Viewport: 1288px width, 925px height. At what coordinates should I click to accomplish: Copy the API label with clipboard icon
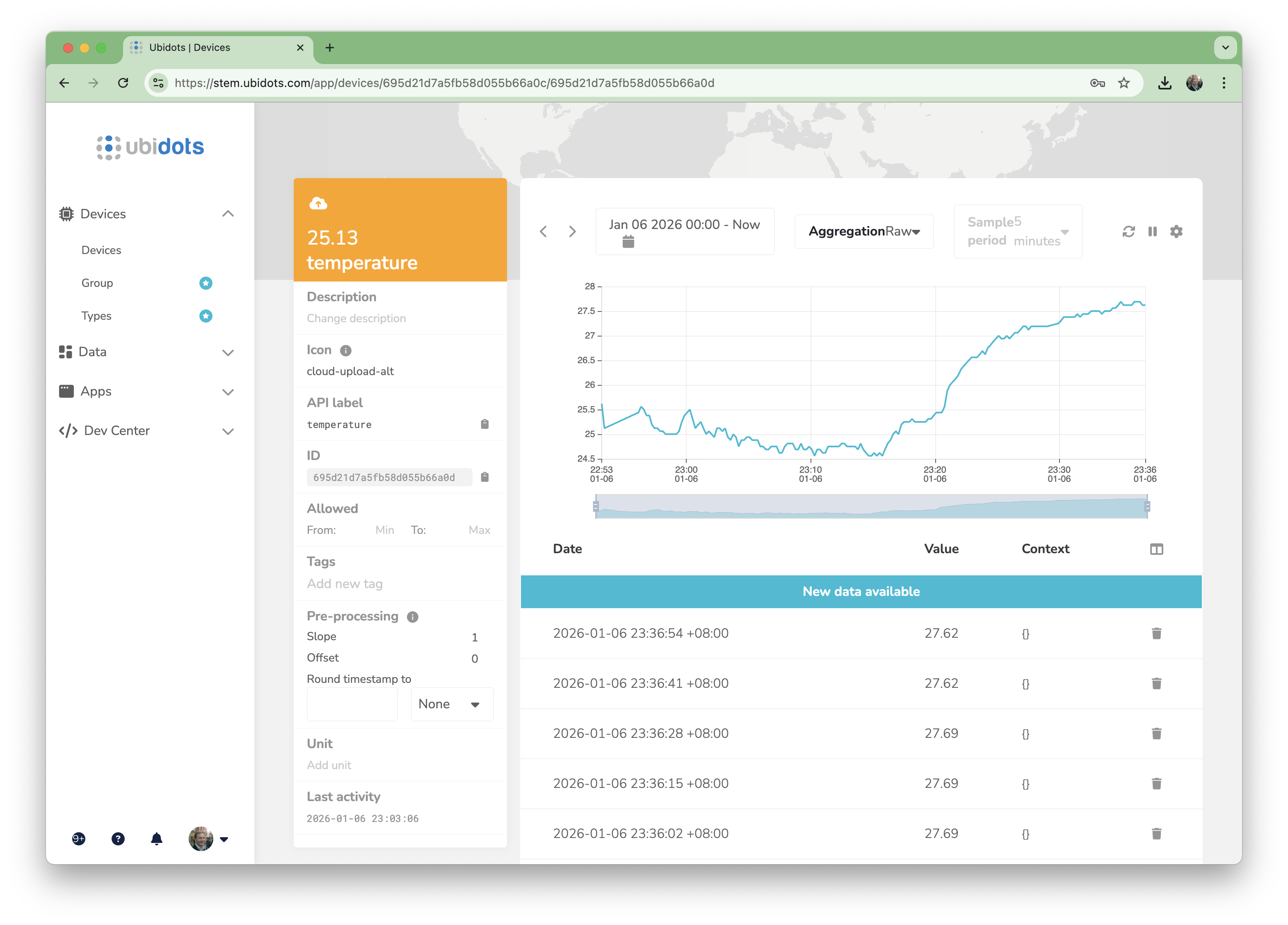(x=484, y=424)
